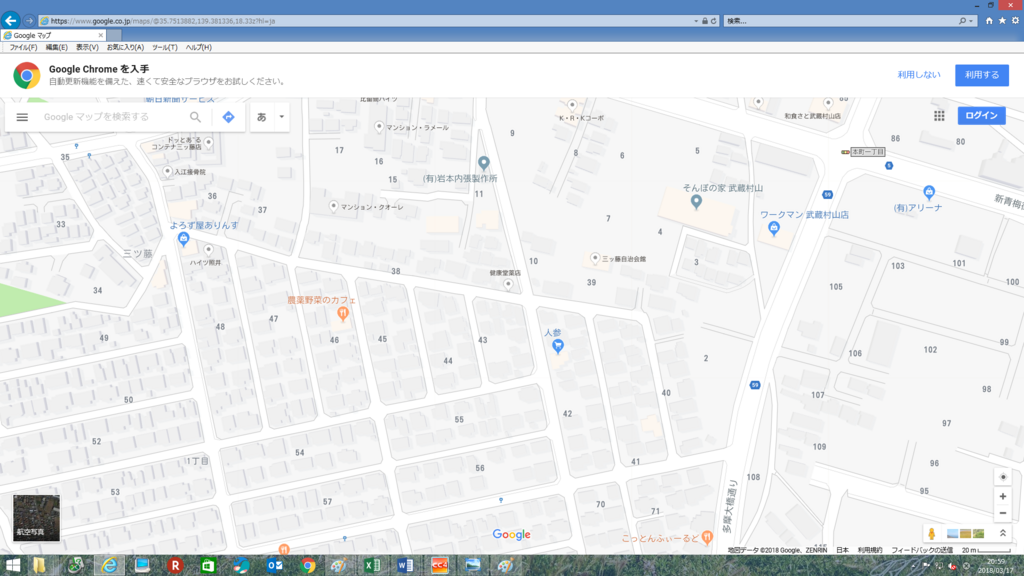
Task: Open the 利用規約 terms link
Action: [870, 551]
